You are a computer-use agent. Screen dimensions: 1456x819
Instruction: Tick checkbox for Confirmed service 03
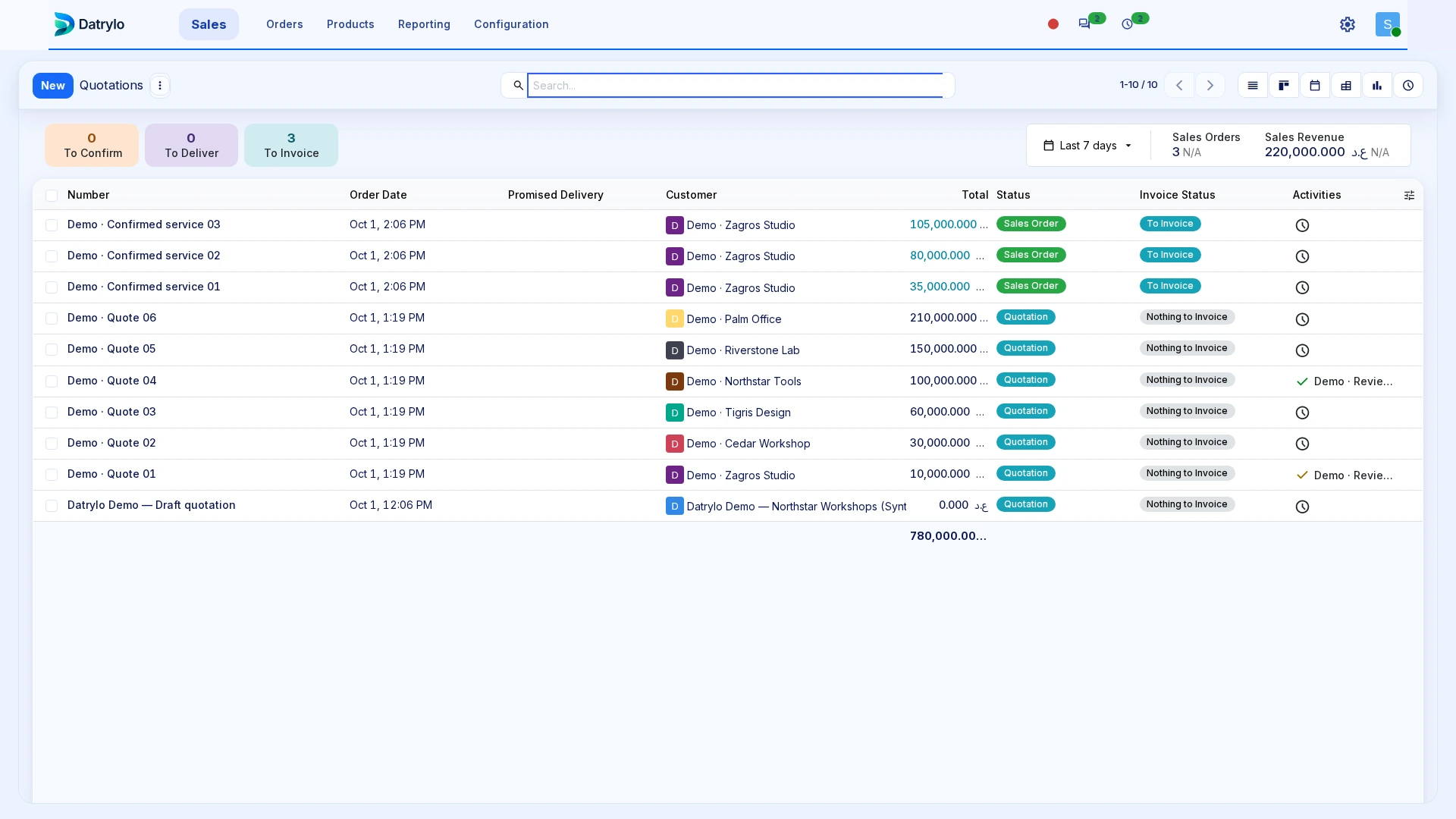pyautogui.click(x=52, y=225)
